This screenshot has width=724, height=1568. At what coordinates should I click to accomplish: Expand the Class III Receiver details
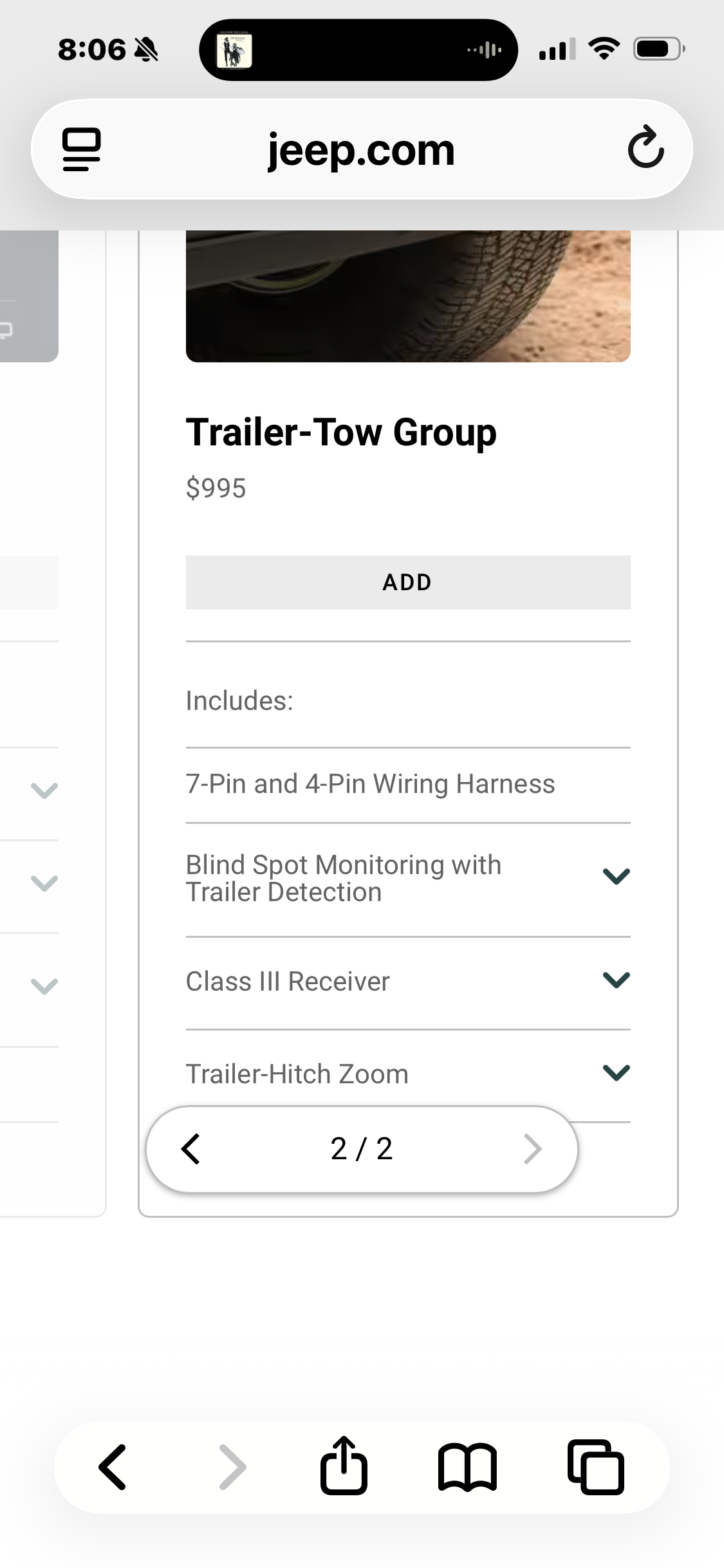pos(408,982)
